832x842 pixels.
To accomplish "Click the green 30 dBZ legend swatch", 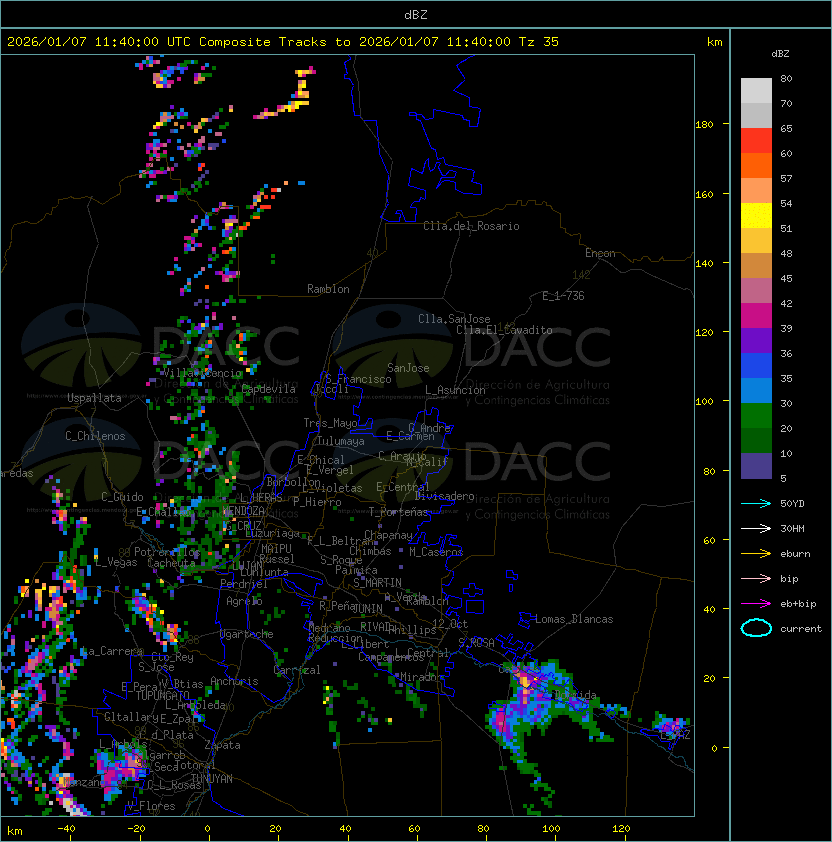I will 756,415.
